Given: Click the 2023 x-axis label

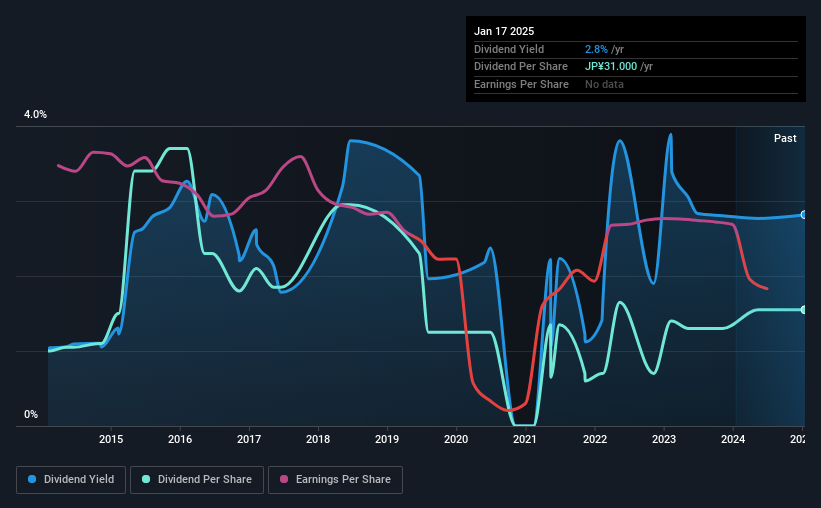Looking at the screenshot, I should coord(664,439).
